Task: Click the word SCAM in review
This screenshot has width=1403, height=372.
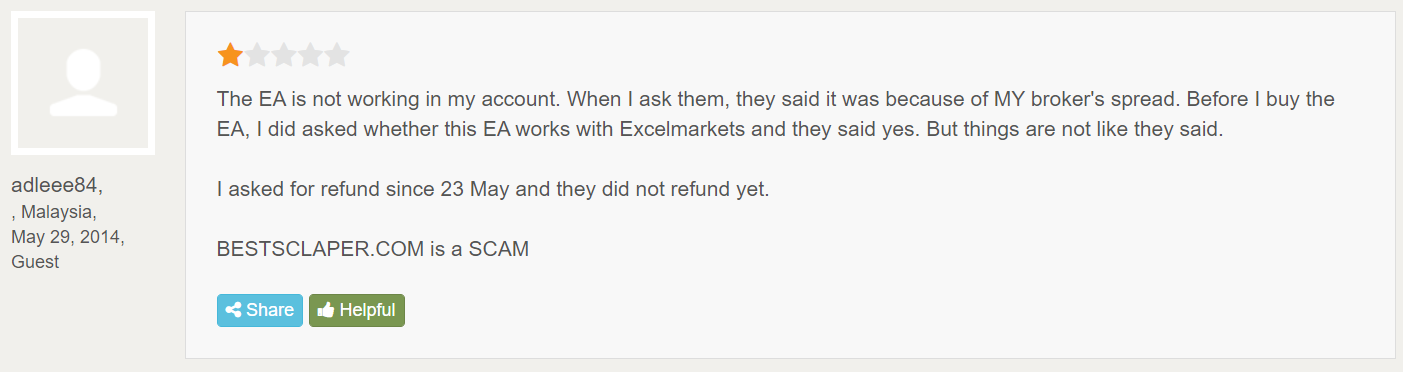Action: point(497,249)
